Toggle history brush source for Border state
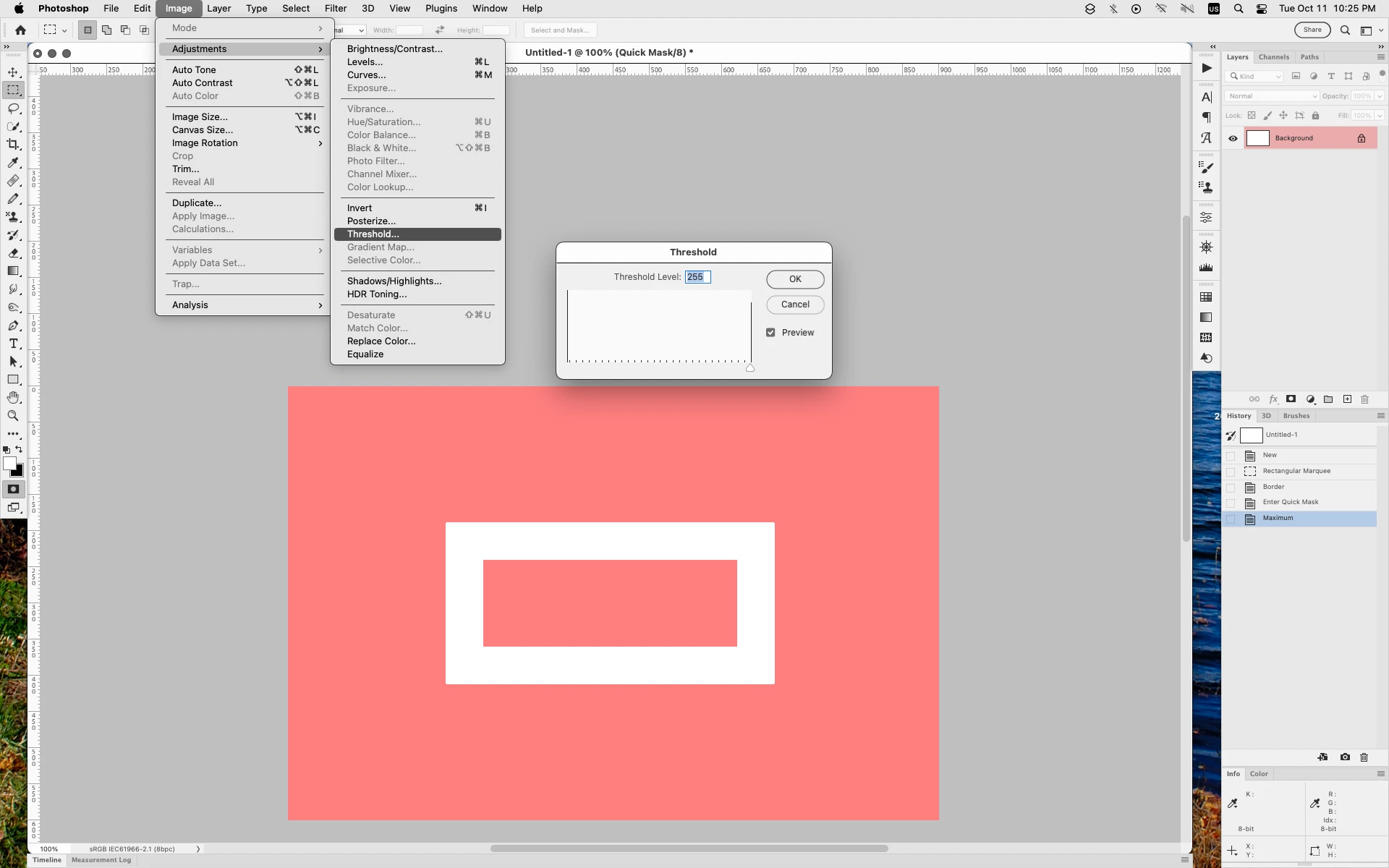Image resolution: width=1389 pixels, height=868 pixels. [x=1231, y=487]
